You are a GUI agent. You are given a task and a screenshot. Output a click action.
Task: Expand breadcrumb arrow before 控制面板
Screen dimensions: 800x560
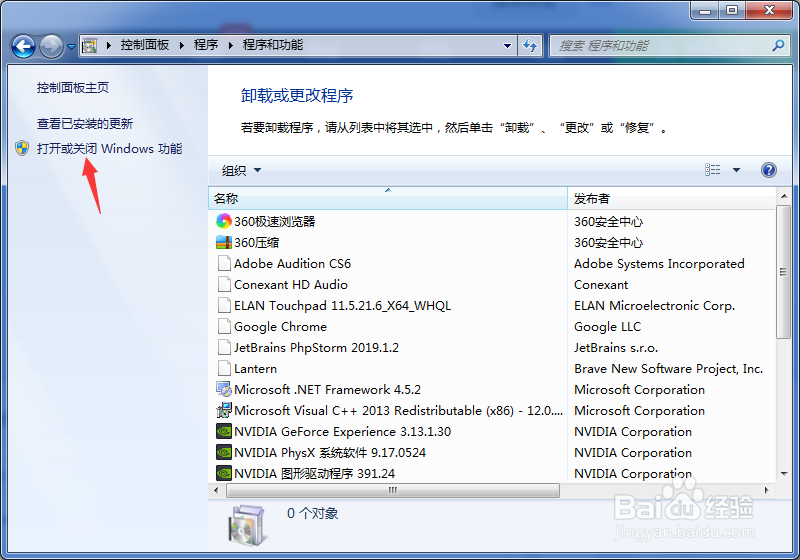pyautogui.click(x=109, y=45)
